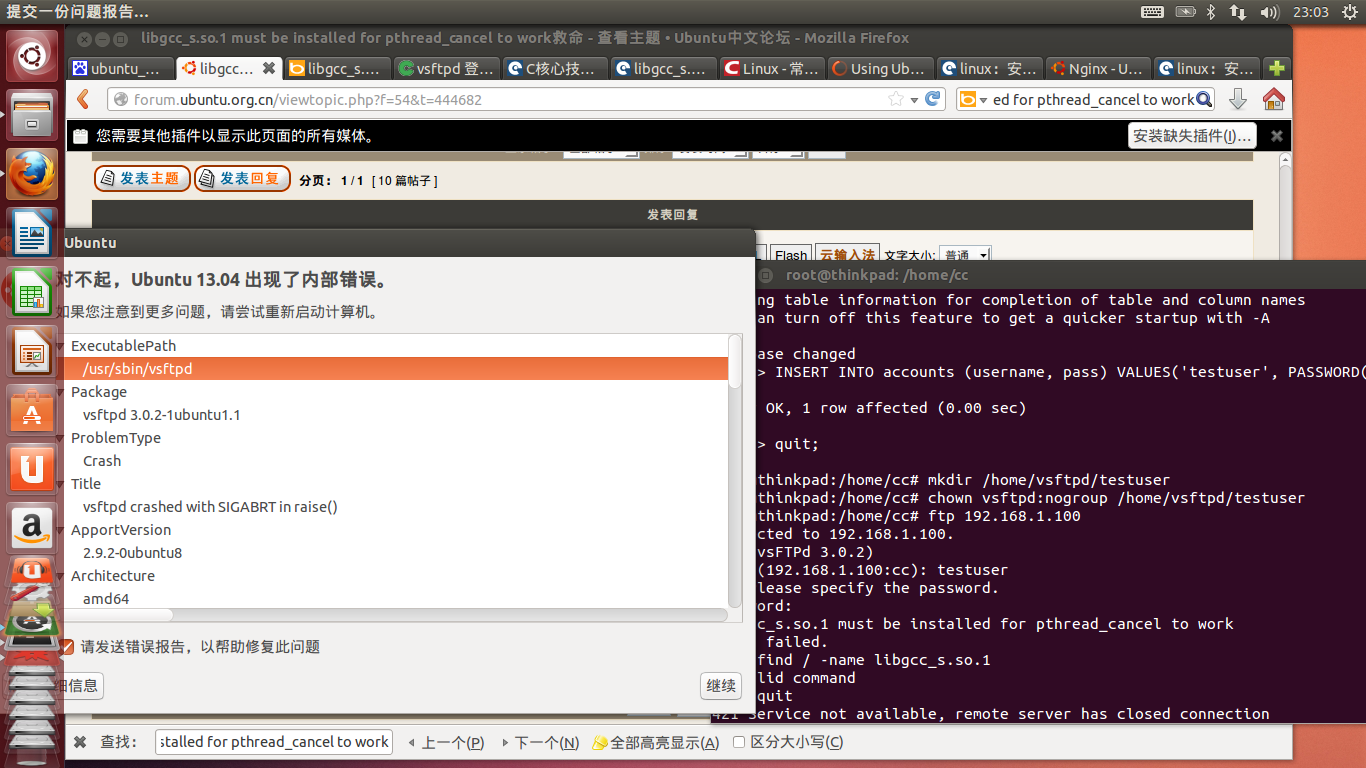This screenshot has width=1366, height=768.
Task: Launch LibreOffice Impress from the launcher
Action: click(x=33, y=352)
